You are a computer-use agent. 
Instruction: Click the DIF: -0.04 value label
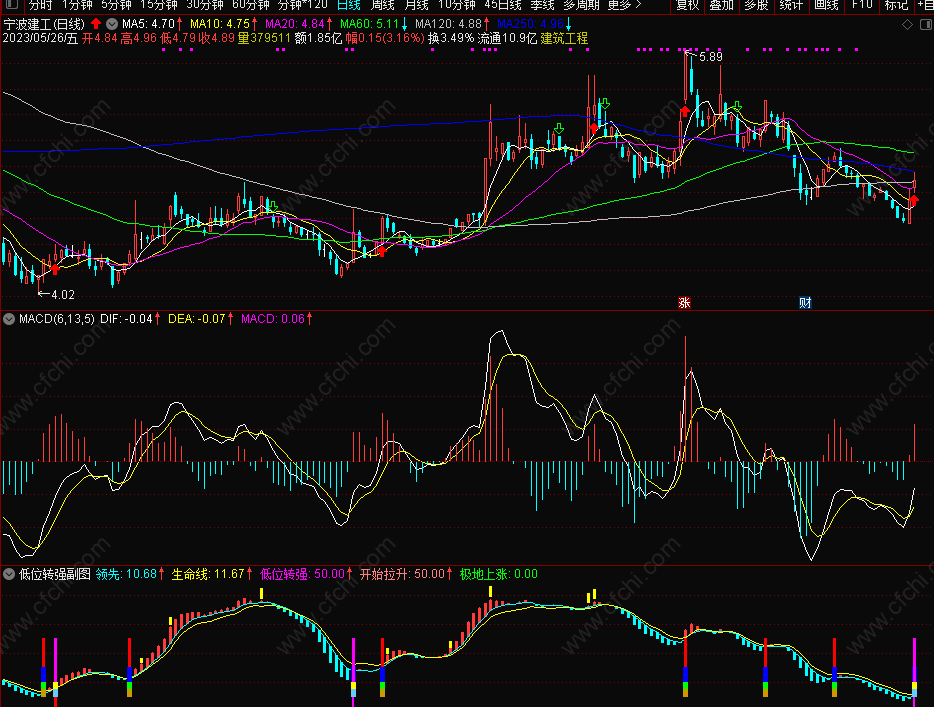point(126,319)
